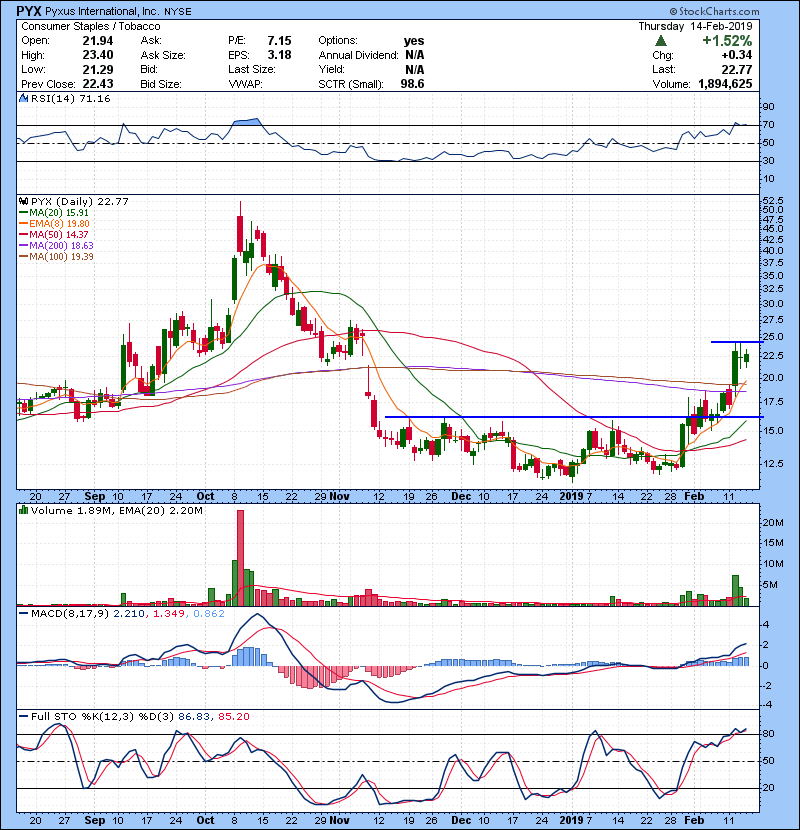
Task: Click the 2019 label on price chart axis
Action: 572,497
